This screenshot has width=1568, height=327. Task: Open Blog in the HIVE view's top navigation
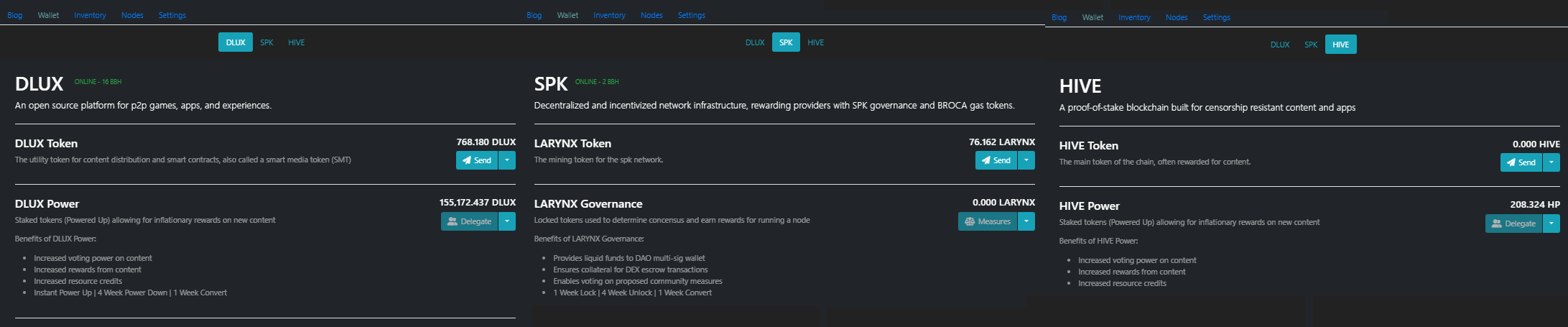(1059, 17)
